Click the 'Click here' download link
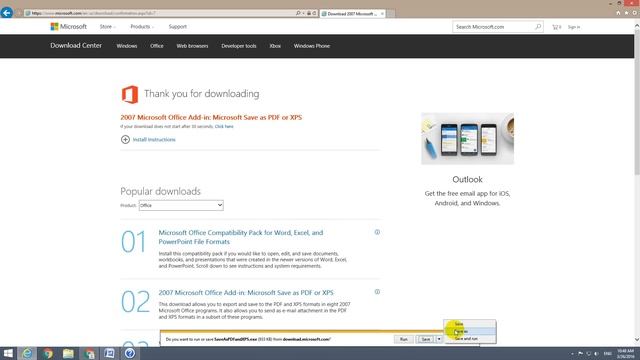This screenshot has height=360, width=640. tap(224, 127)
